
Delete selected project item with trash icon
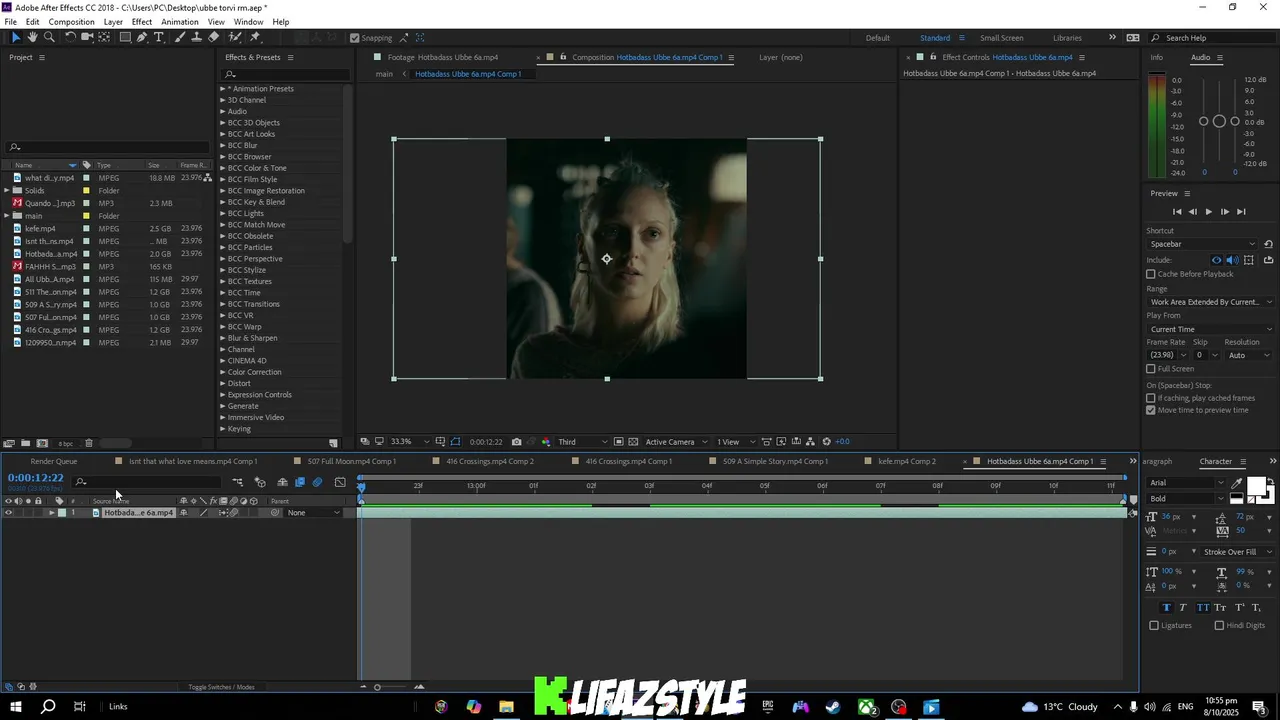pos(88,443)
